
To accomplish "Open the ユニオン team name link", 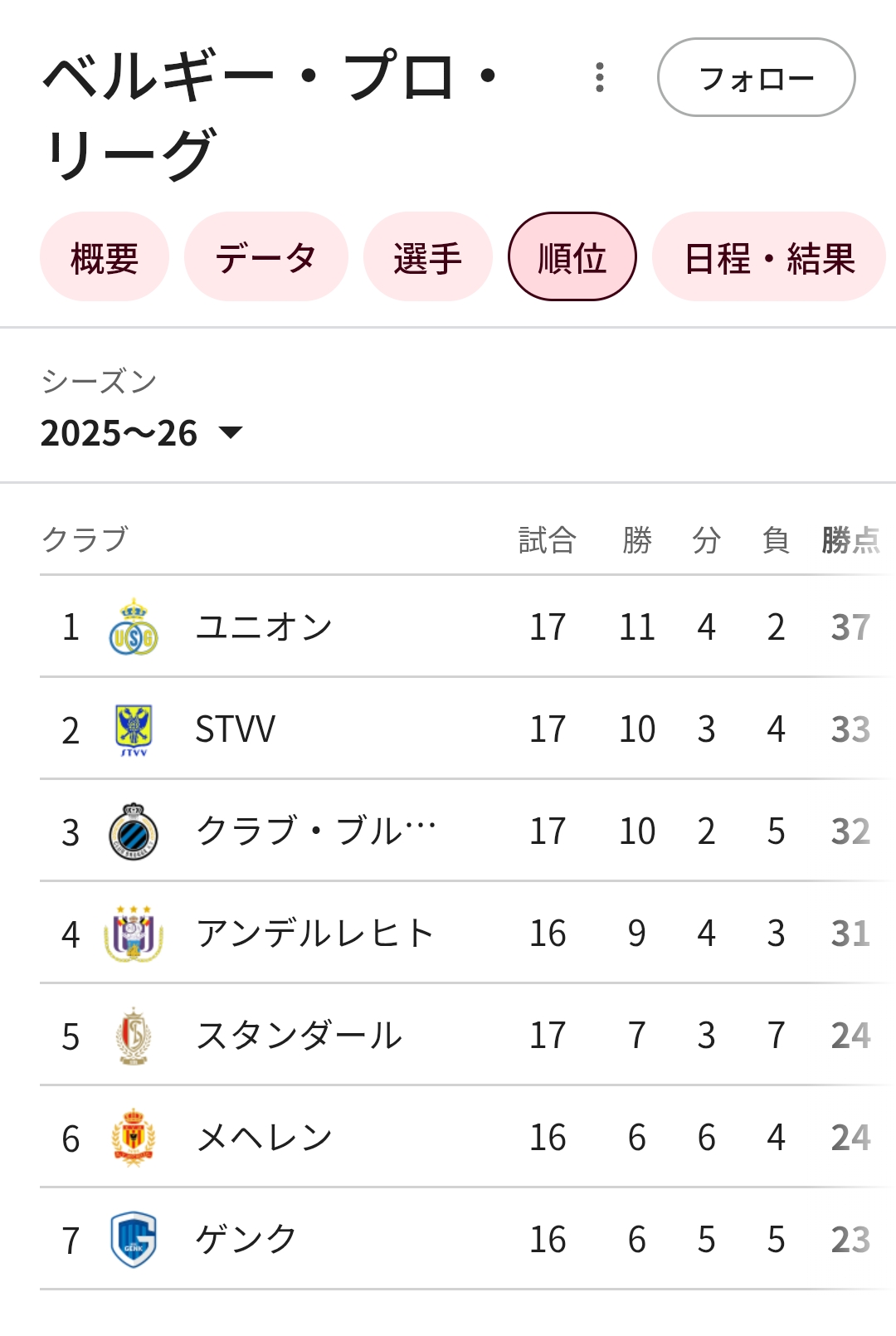I will (x=264, y=627).
